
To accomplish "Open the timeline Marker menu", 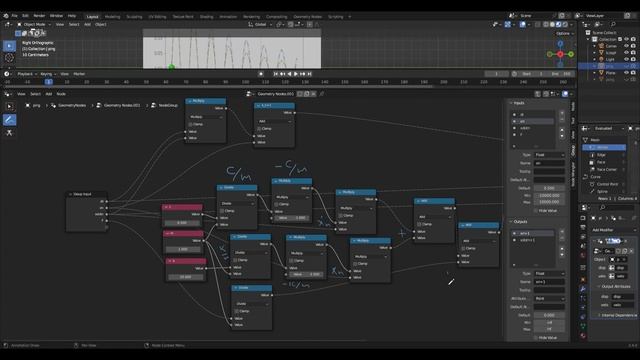I will [x=79, y=74].
